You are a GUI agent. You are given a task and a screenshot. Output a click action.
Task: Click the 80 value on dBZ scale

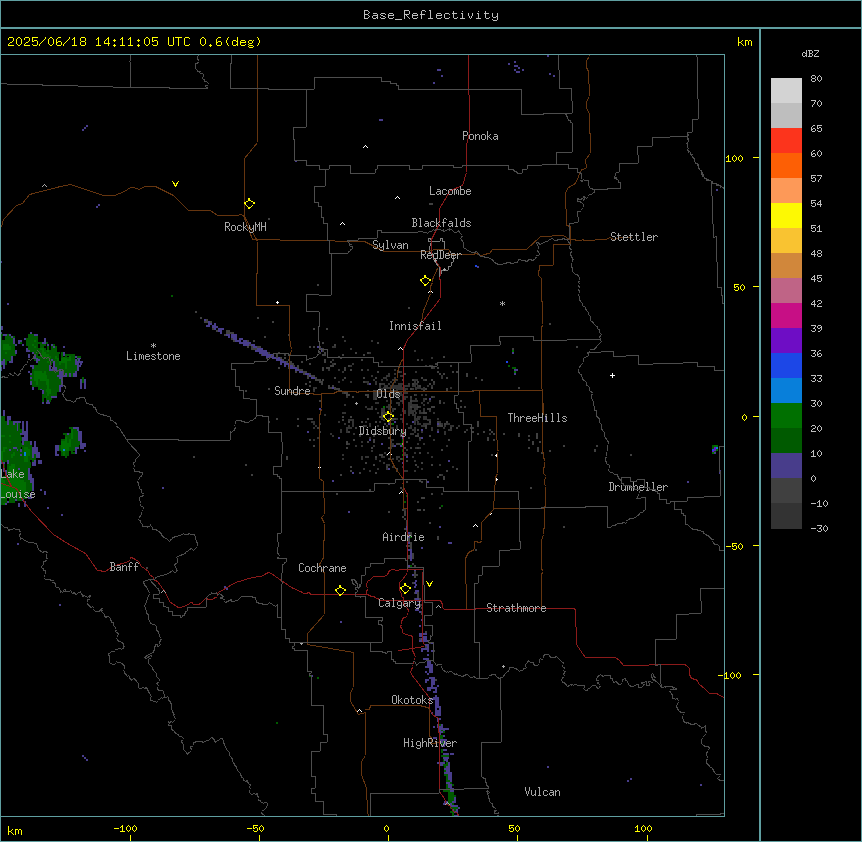pyautogui.click(x=816, y=79)
